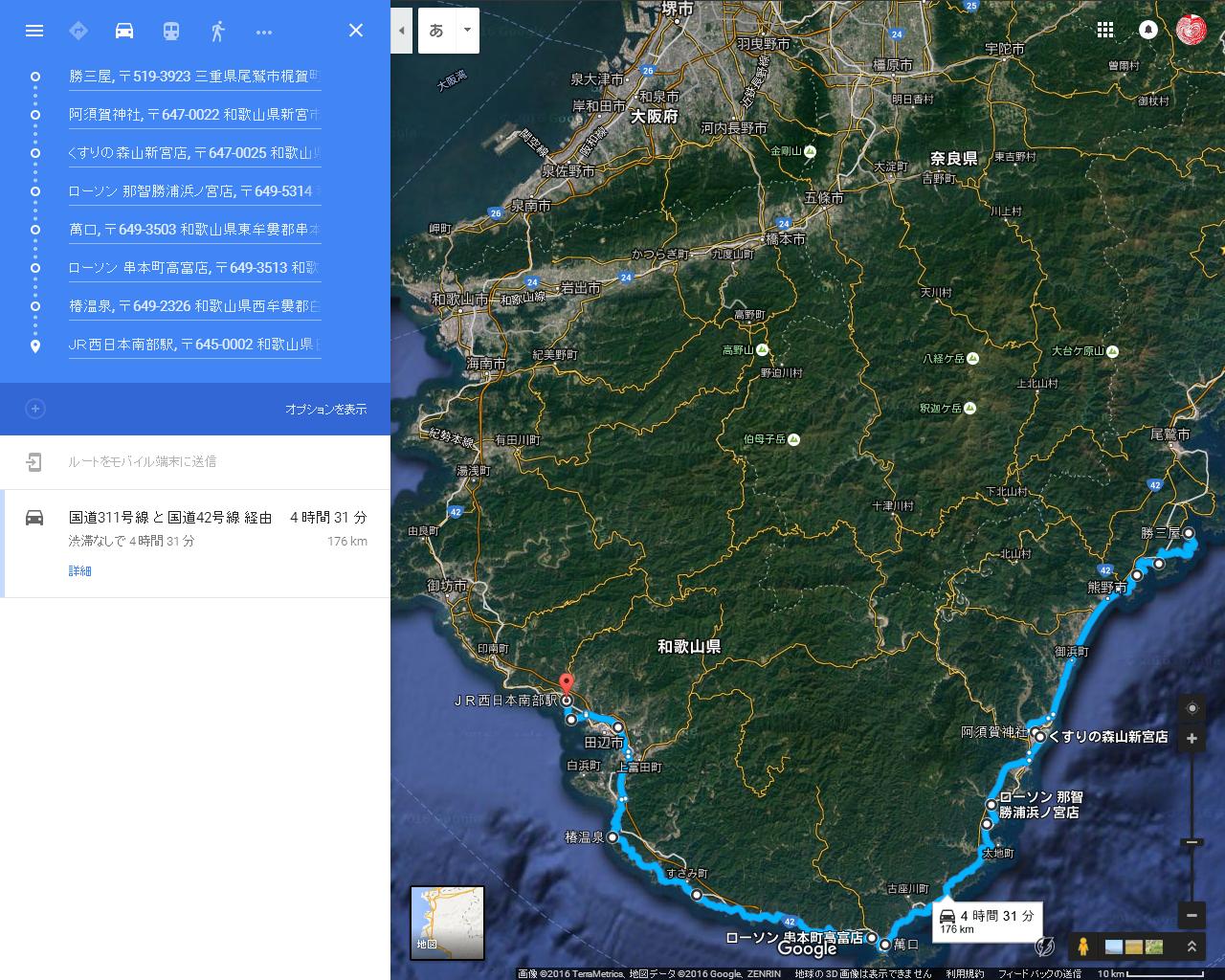The width and height of the screenshot is (1225, 980).
Task: Click the 熊野市 city label
Action: pos(1107,587)
